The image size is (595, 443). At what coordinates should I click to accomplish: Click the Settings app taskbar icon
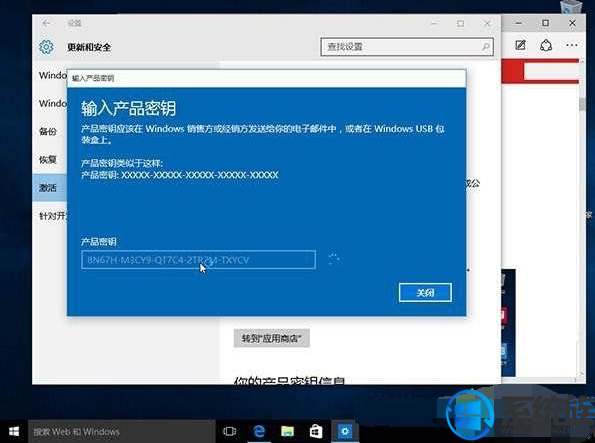pyautogui.click(x=345, y=431)
